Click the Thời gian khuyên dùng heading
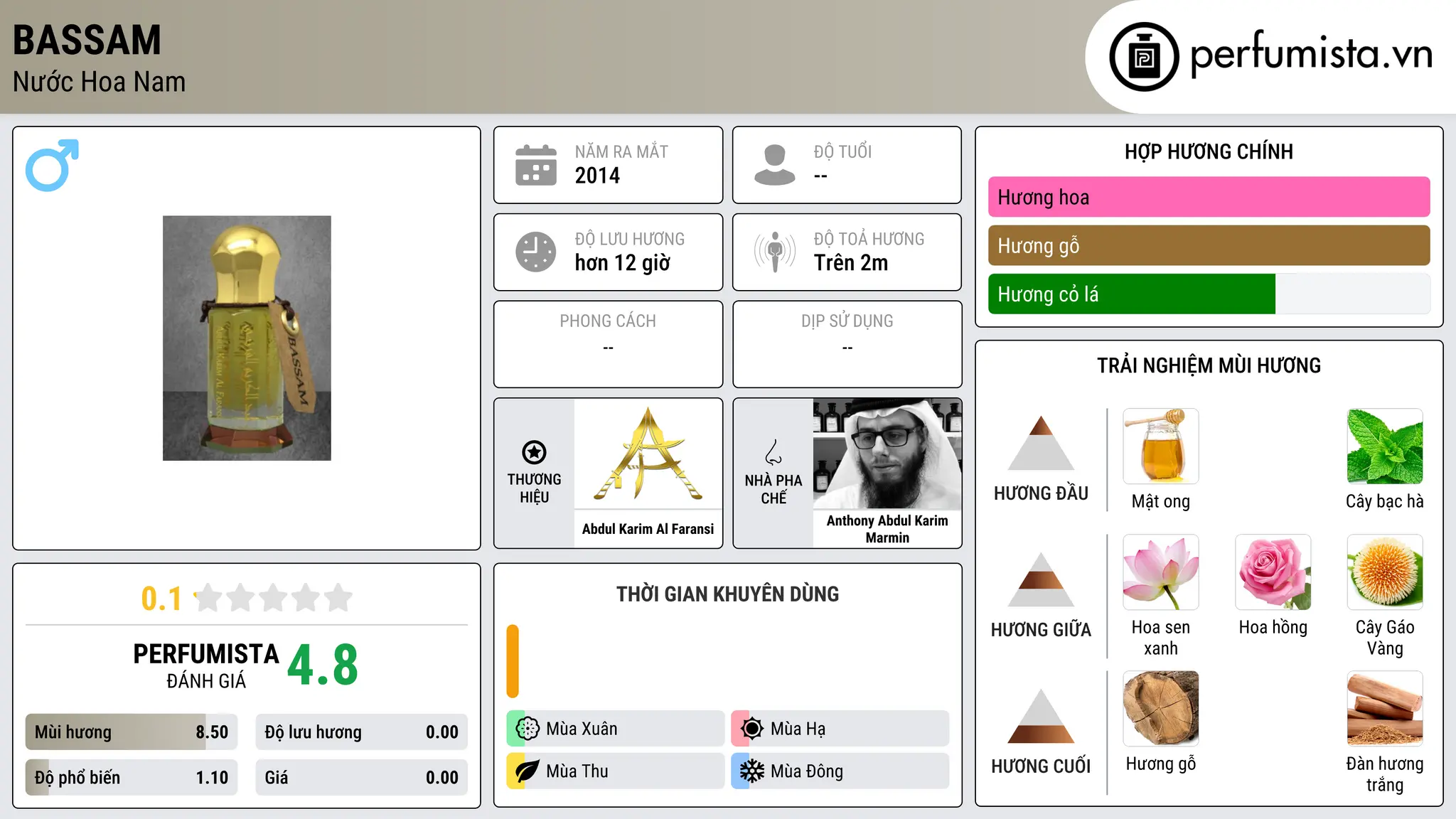Image resolution: width=1456 pixels, height=819 pixels. point(727,594)
